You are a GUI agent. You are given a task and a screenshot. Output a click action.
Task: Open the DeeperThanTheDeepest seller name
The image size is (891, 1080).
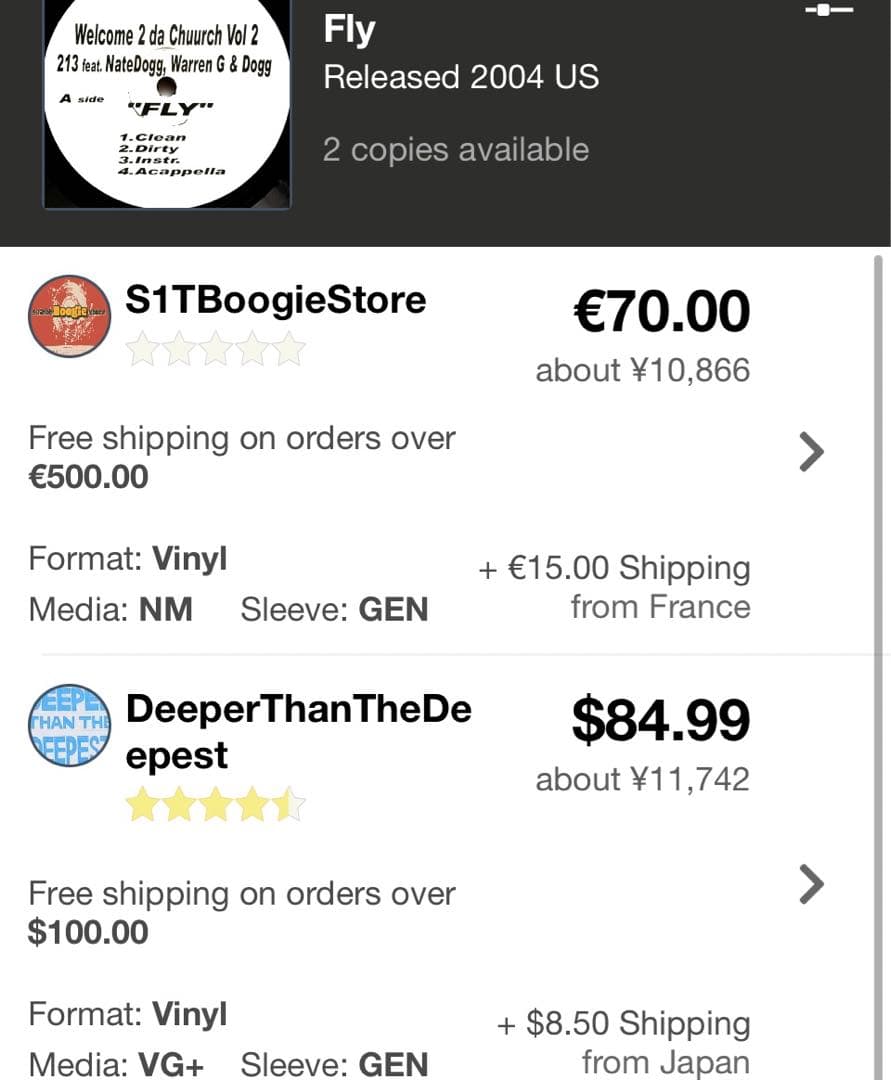(299, 731)
